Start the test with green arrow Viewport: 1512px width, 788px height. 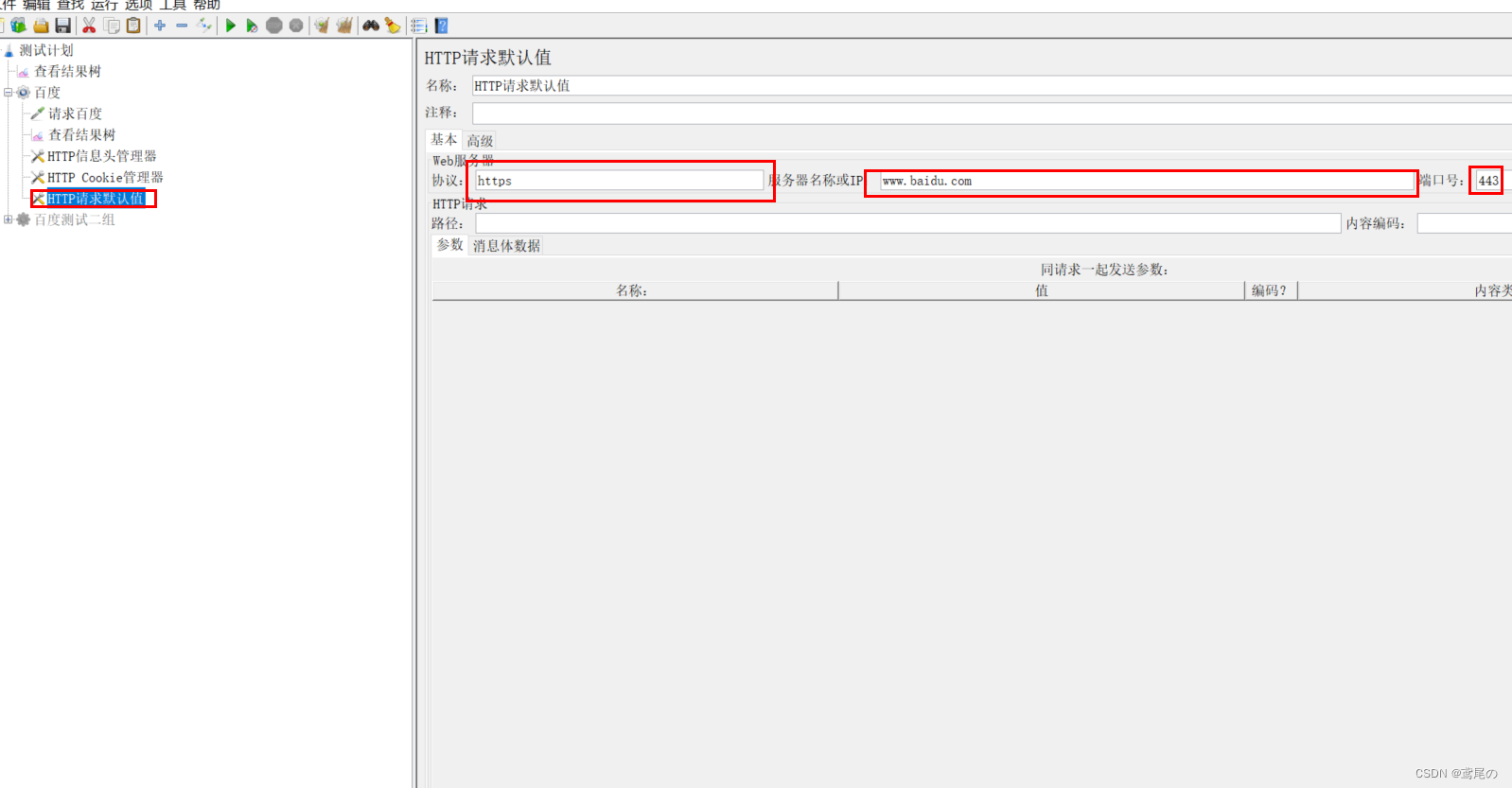230,26
